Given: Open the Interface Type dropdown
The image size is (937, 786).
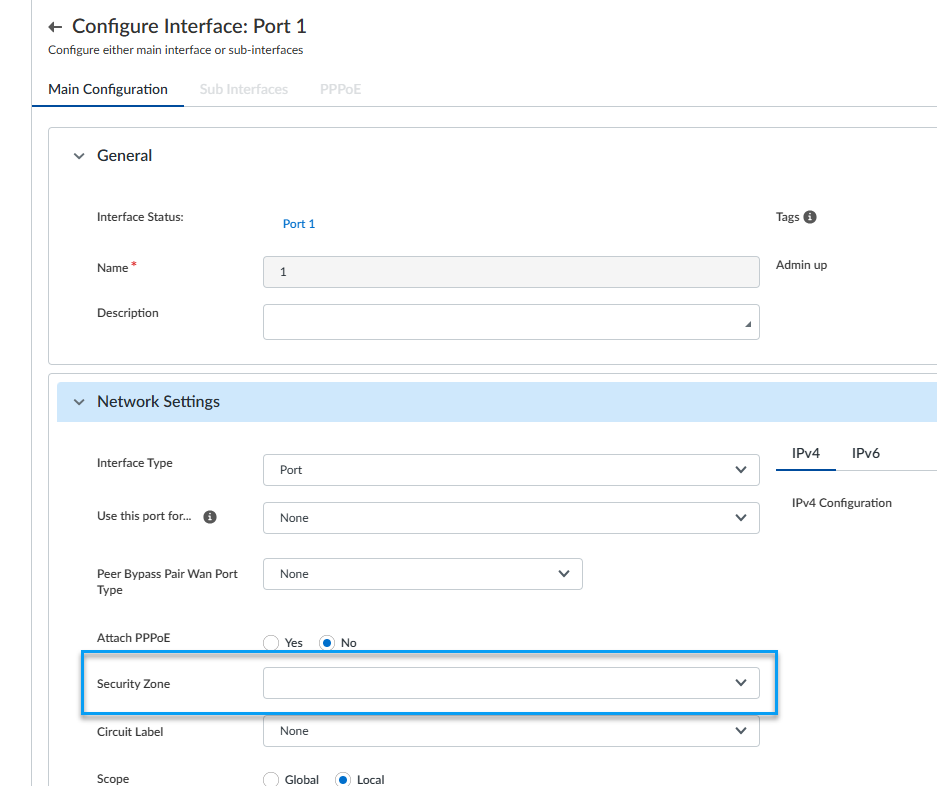Looking at the screenshot, I should pos(511,470).
